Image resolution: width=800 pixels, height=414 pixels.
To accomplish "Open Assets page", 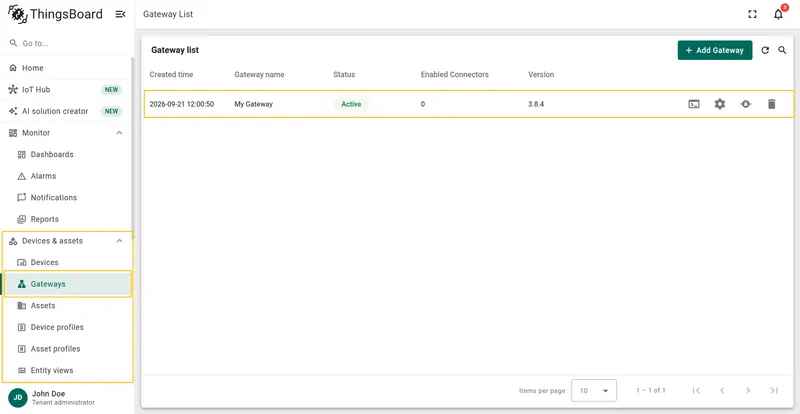I will click(67, 305).
